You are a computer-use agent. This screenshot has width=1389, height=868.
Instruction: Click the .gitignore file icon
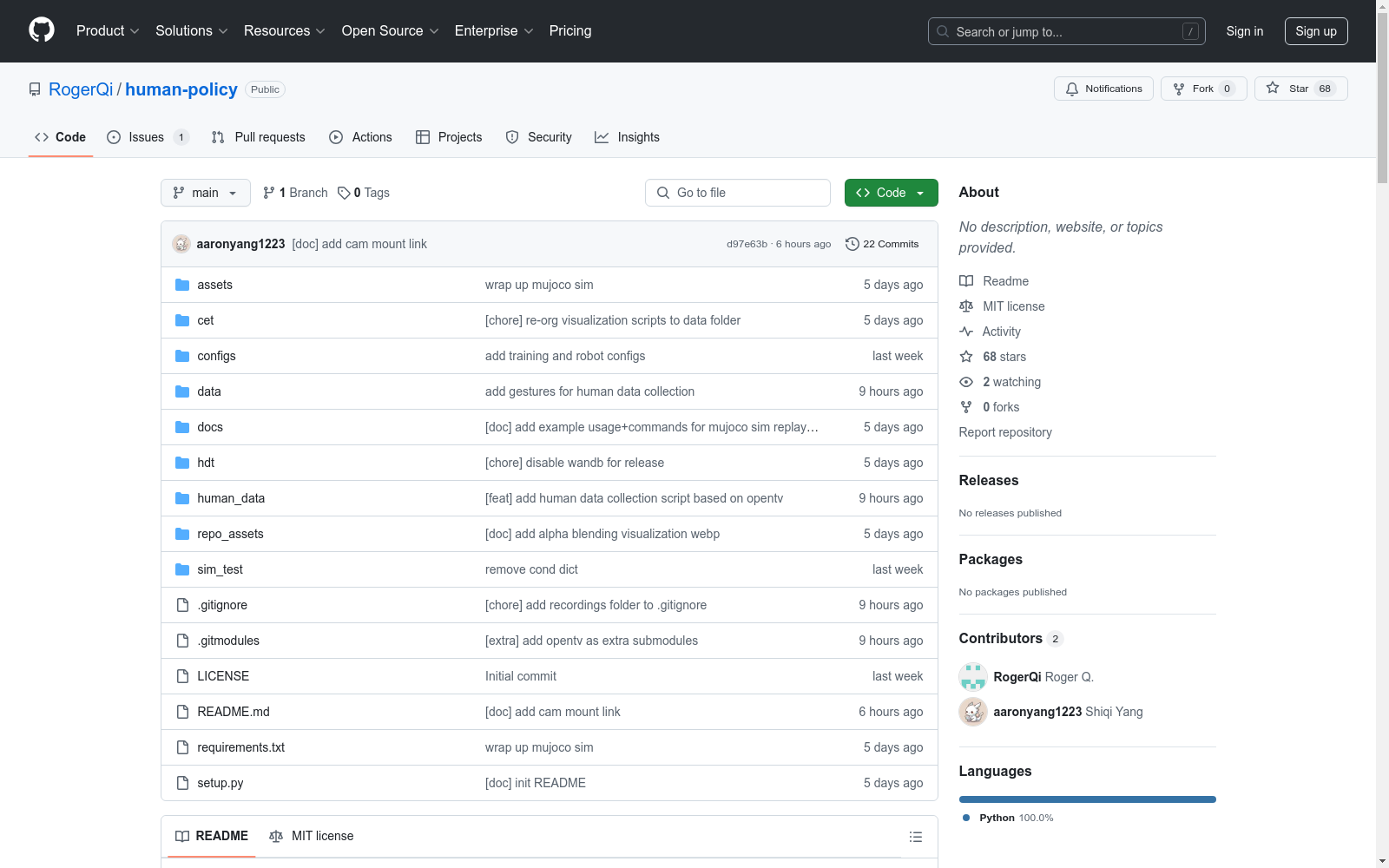(x=182, y=605)
